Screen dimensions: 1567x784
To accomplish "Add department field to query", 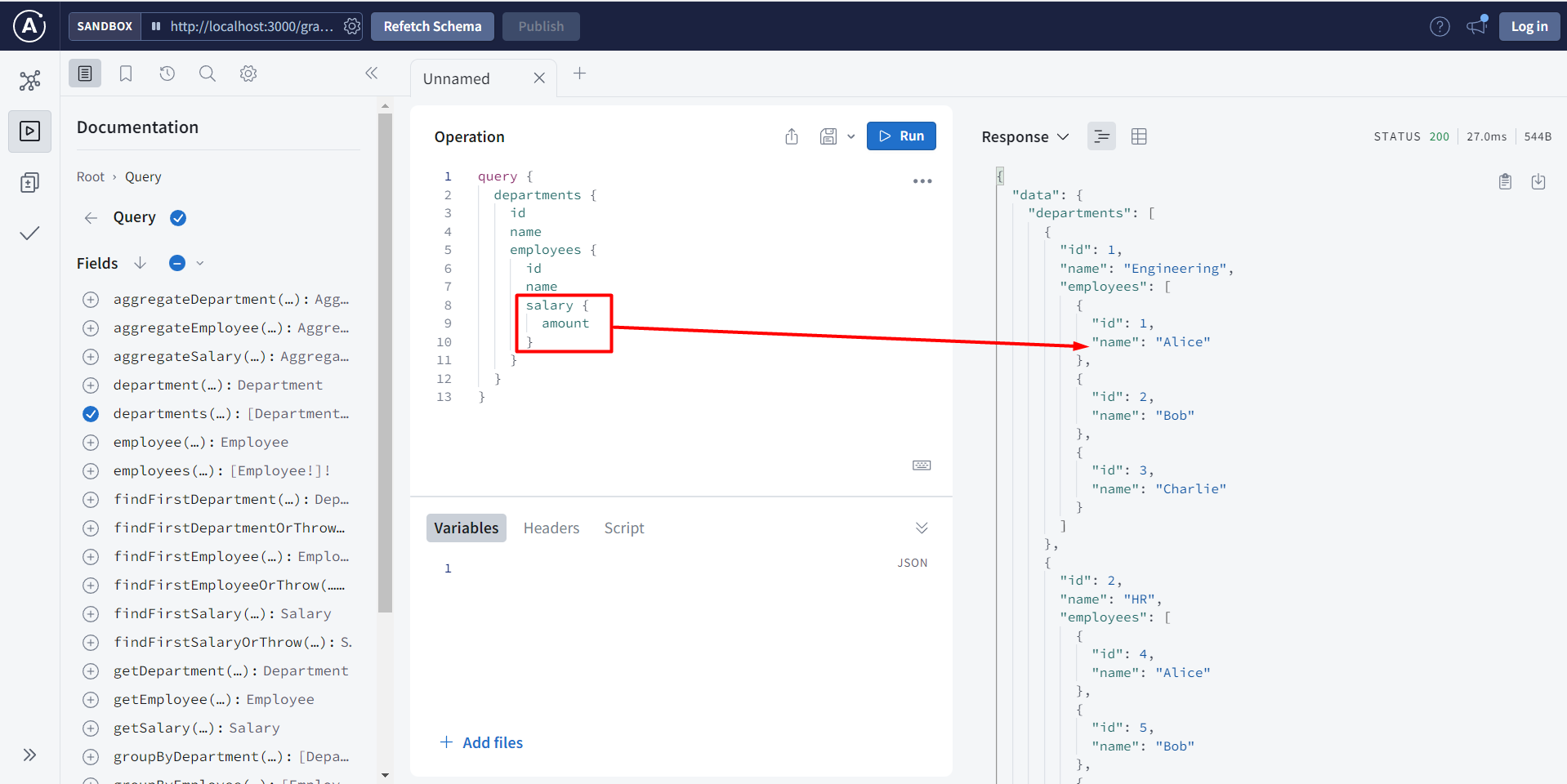I will (91, 385).
